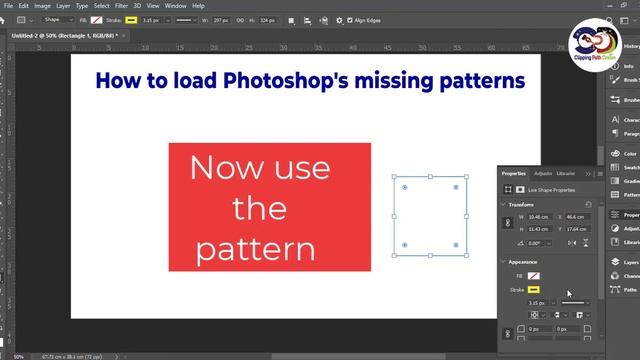Open the Shape tool mode dropdown
640x360 pixels.
[58, 20]
